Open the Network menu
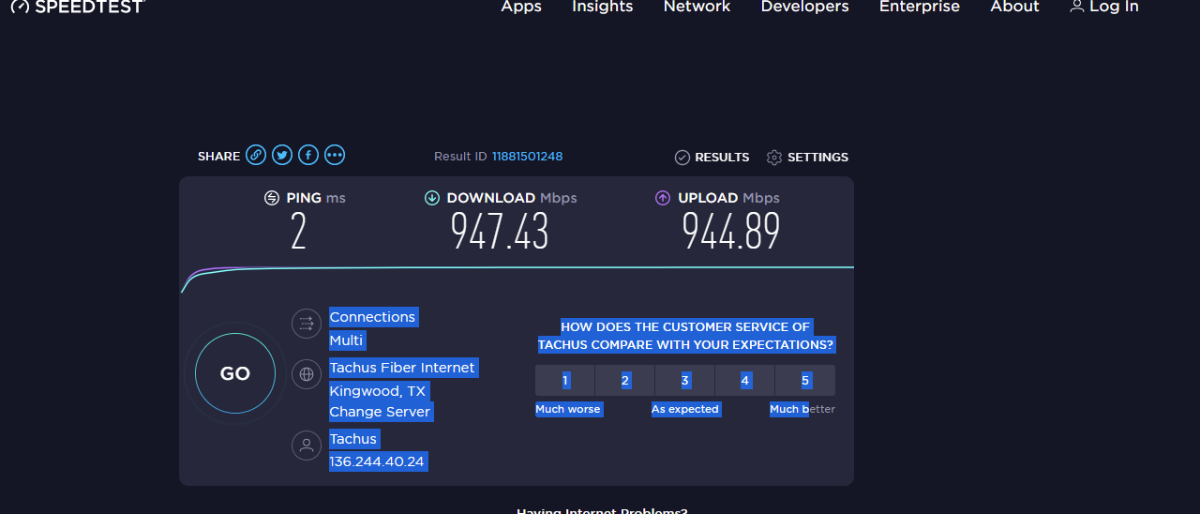The image size is (1200, 514). click(x=697, y=7)
